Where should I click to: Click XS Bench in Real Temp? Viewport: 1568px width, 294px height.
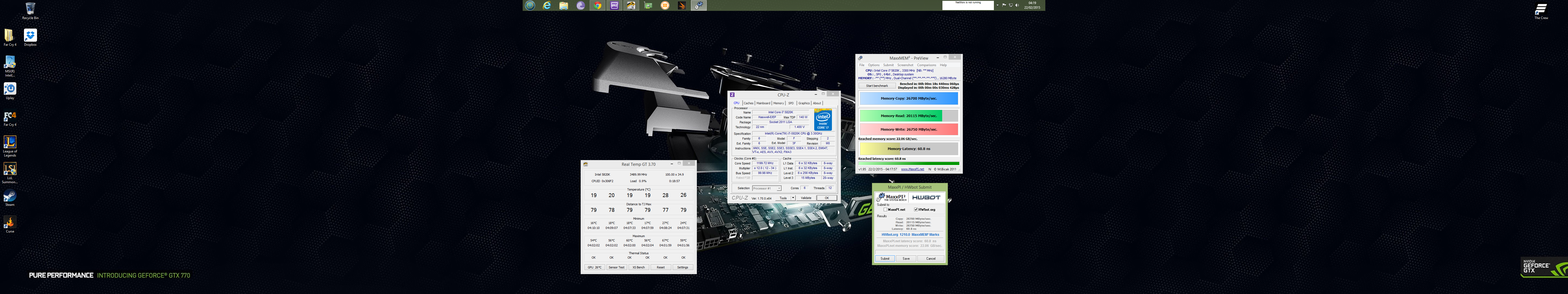click(639, 267)
